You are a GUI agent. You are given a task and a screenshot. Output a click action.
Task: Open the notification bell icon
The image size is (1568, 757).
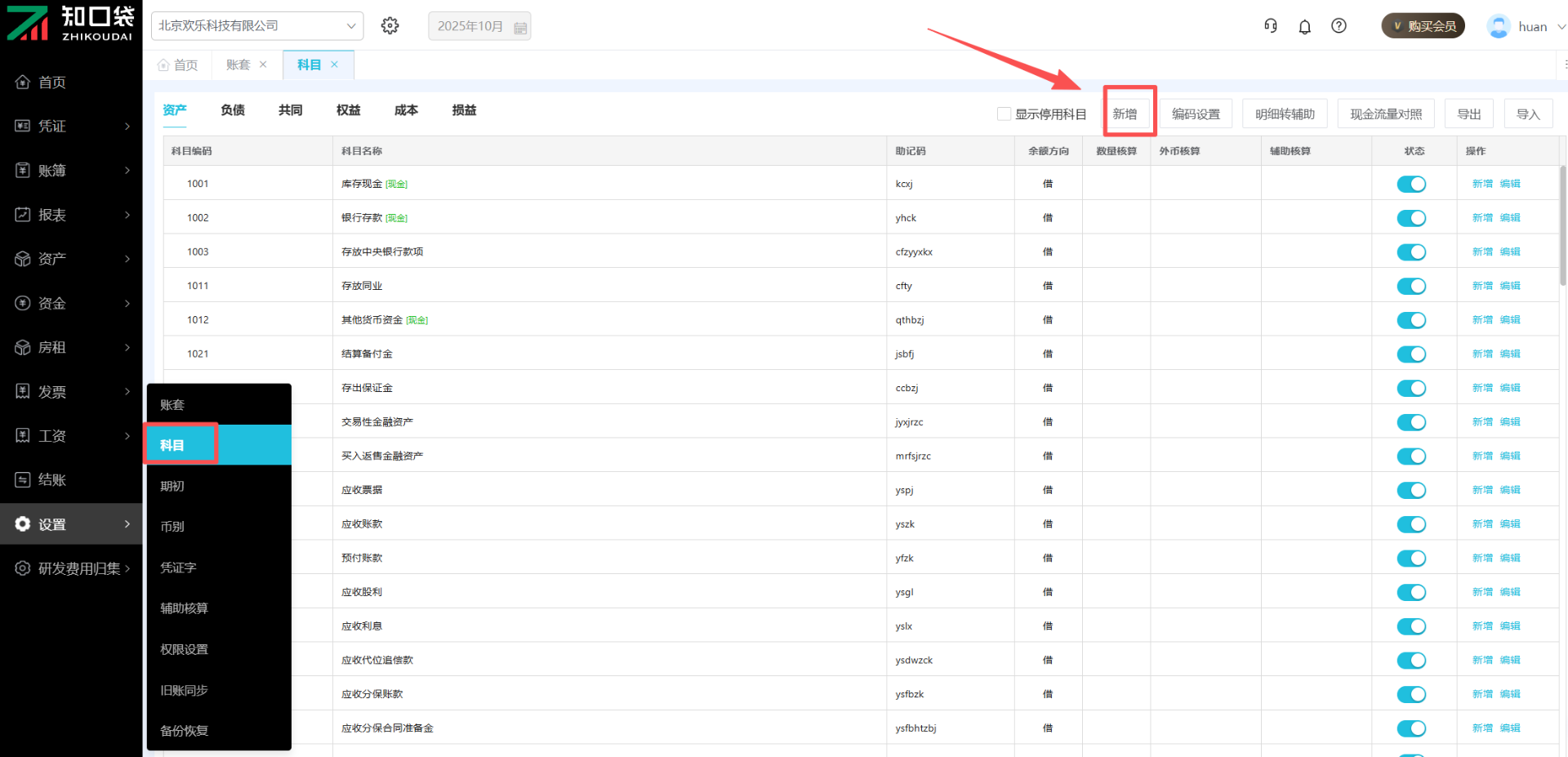pyautogui.click(x=1305, y=27)
